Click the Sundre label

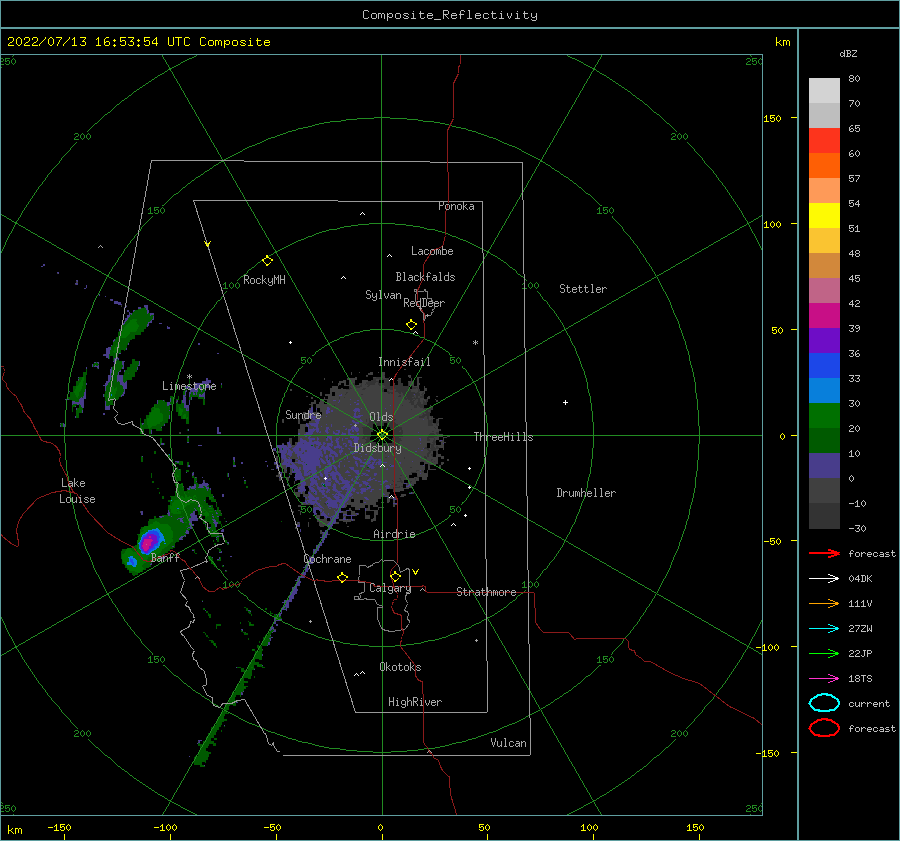[303, 414]
